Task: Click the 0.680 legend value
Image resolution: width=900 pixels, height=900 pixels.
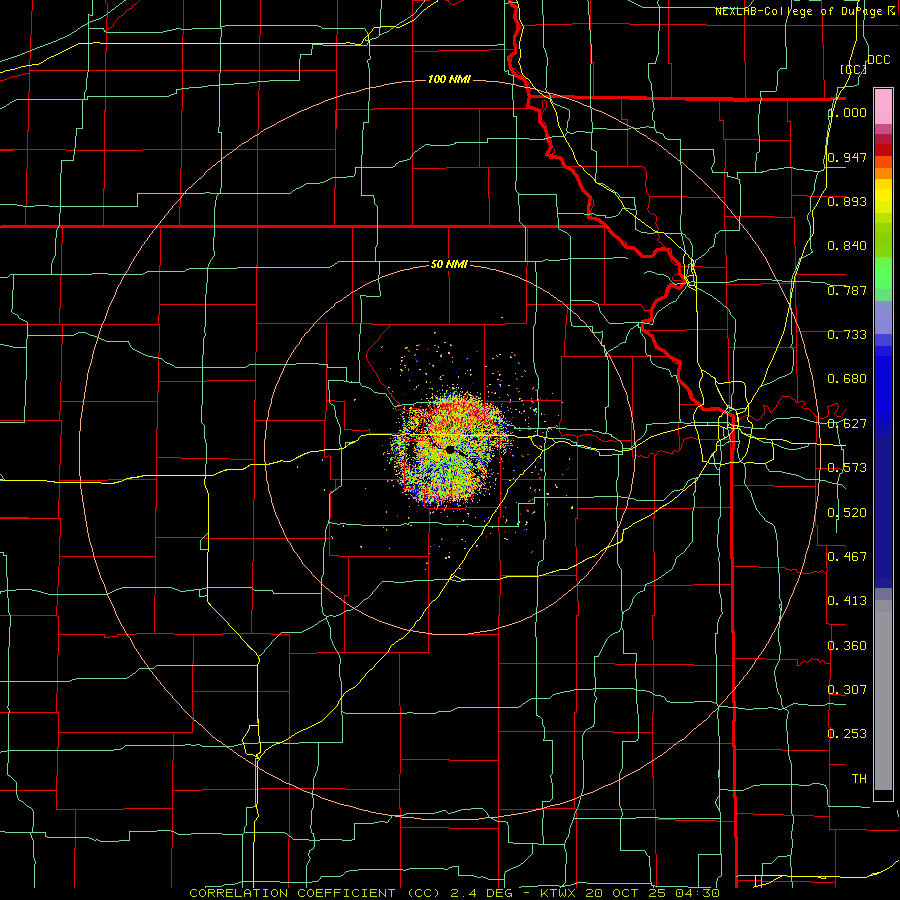Action: point(847,379)
